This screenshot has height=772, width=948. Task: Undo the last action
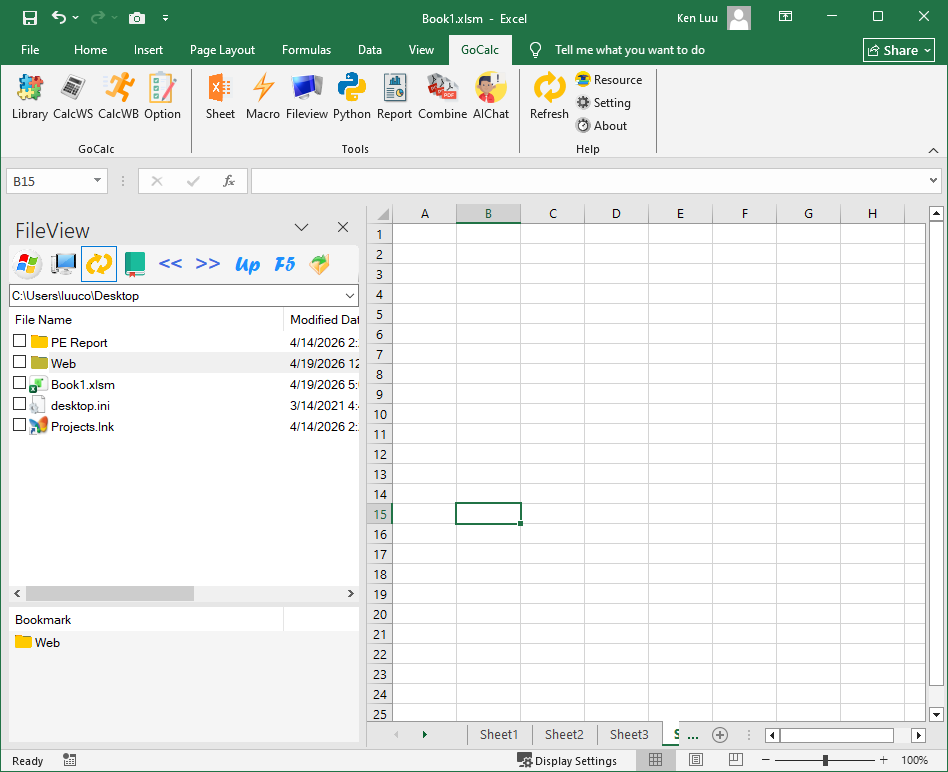coord(59,18)
